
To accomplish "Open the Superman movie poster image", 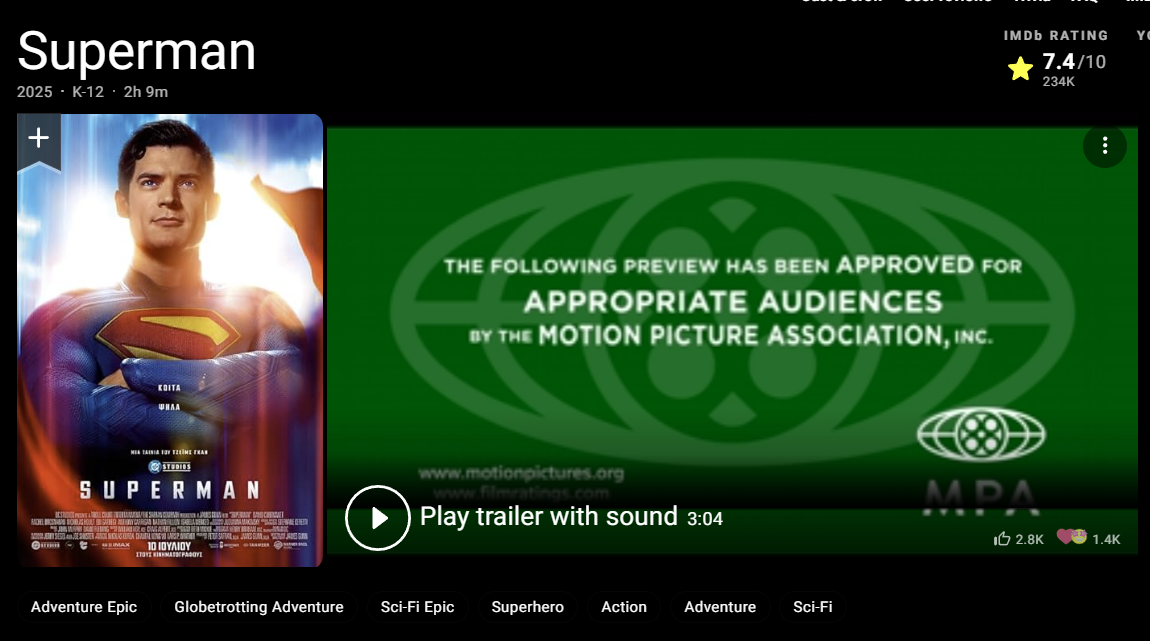I will pyautogui.click(x=170, y=340).
